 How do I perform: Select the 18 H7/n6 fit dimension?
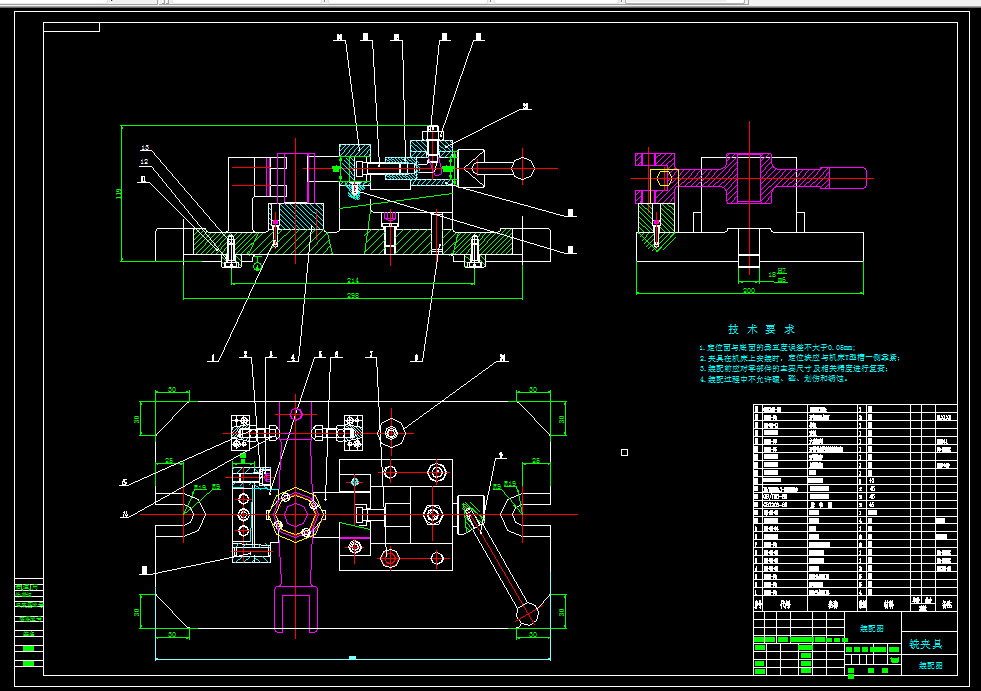(777, 275)
